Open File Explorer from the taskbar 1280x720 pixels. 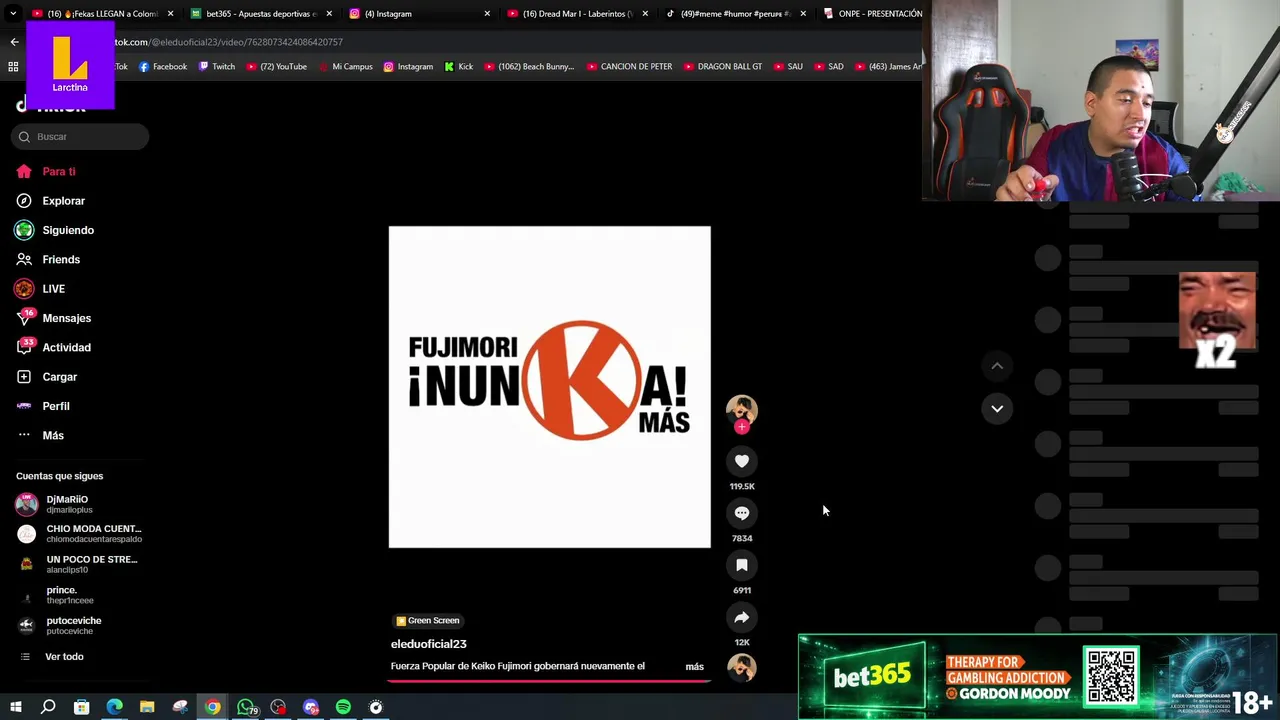[147, 707]
